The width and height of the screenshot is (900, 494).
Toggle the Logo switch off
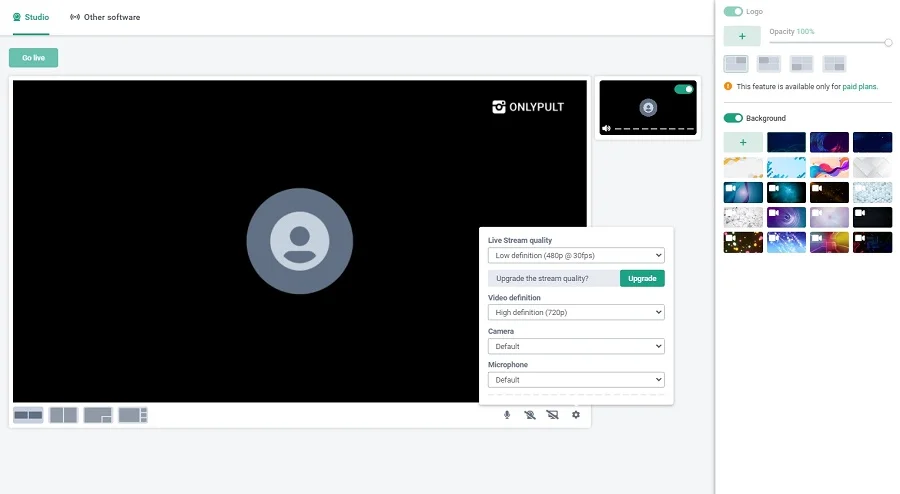tap(733, 11)
